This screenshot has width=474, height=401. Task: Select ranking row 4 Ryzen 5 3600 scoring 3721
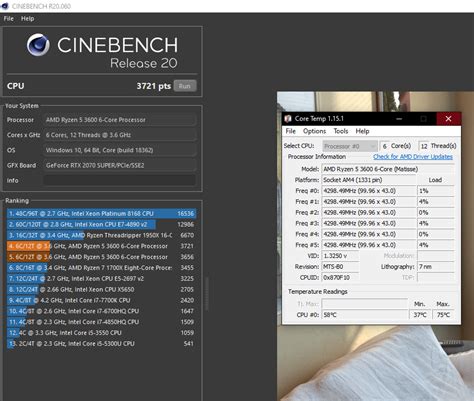101,246
